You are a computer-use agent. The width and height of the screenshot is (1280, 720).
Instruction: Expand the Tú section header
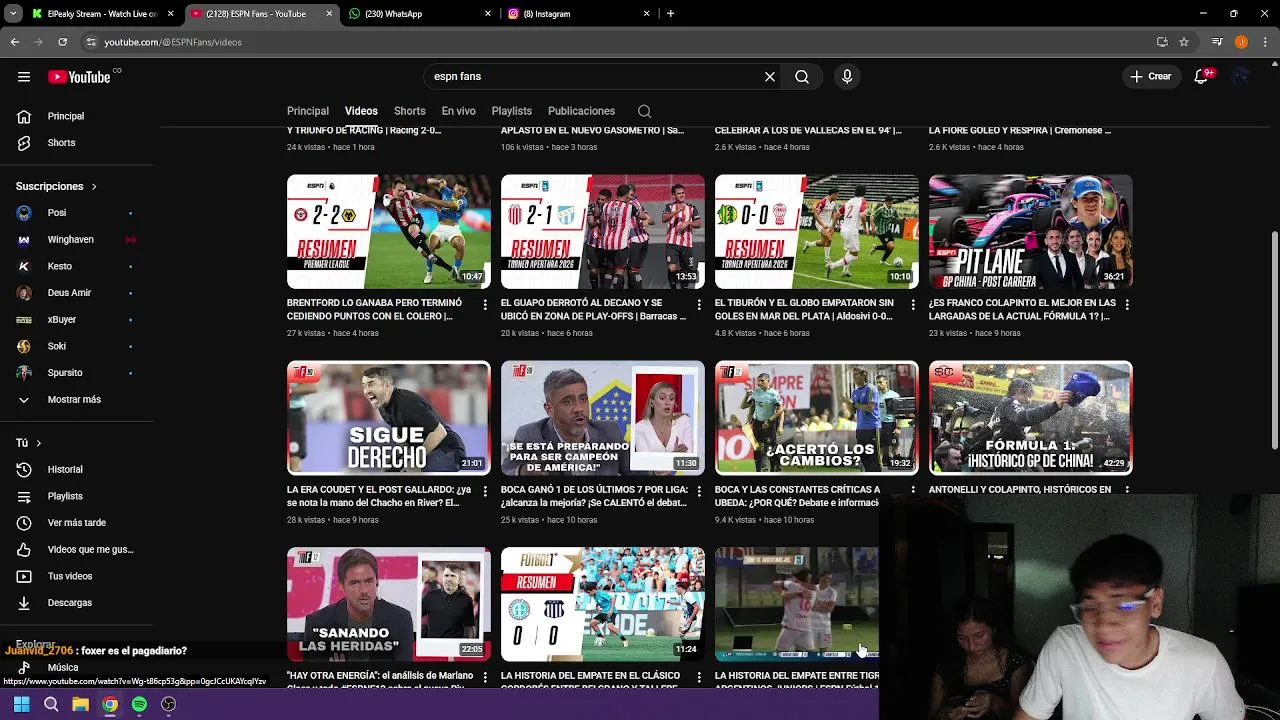28,442
